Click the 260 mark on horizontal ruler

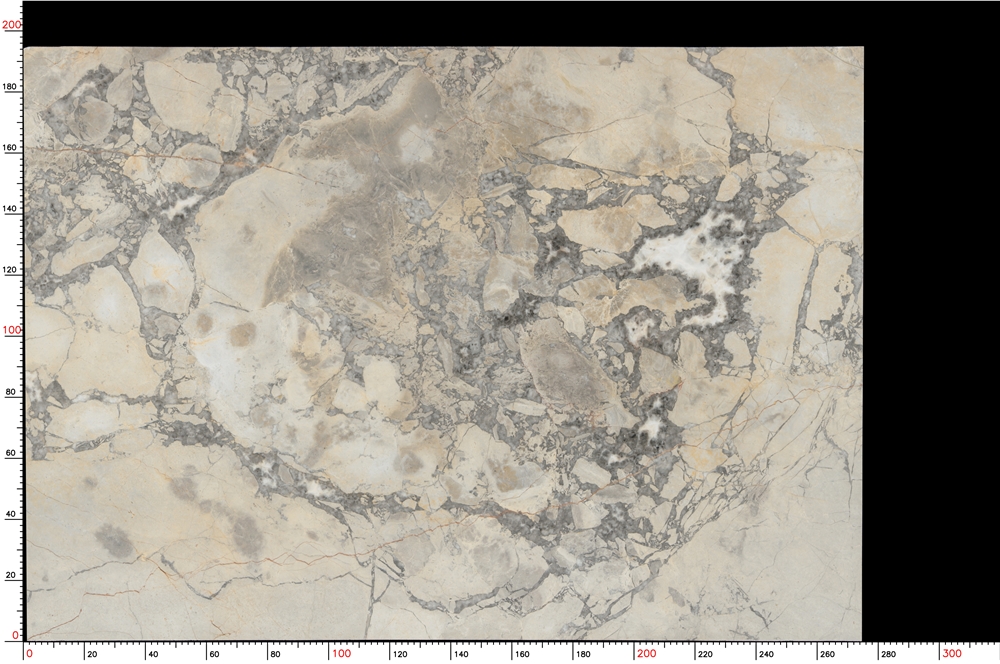827,654
